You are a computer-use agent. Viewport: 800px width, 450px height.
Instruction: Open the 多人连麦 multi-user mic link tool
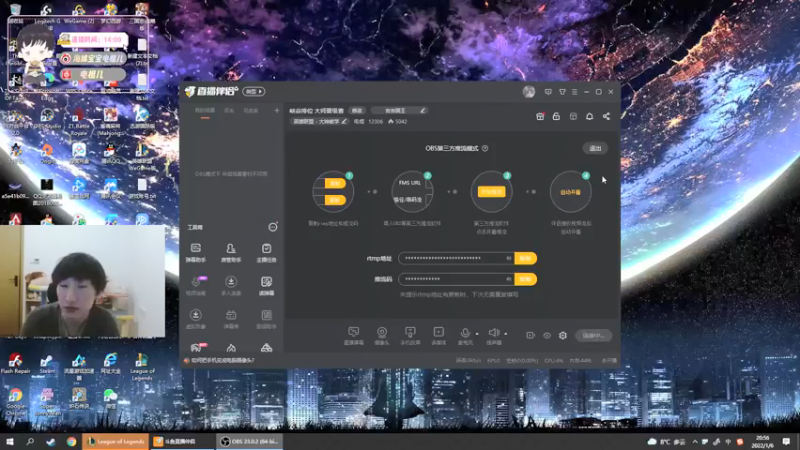pyautogui.click(x=231, y=286)
